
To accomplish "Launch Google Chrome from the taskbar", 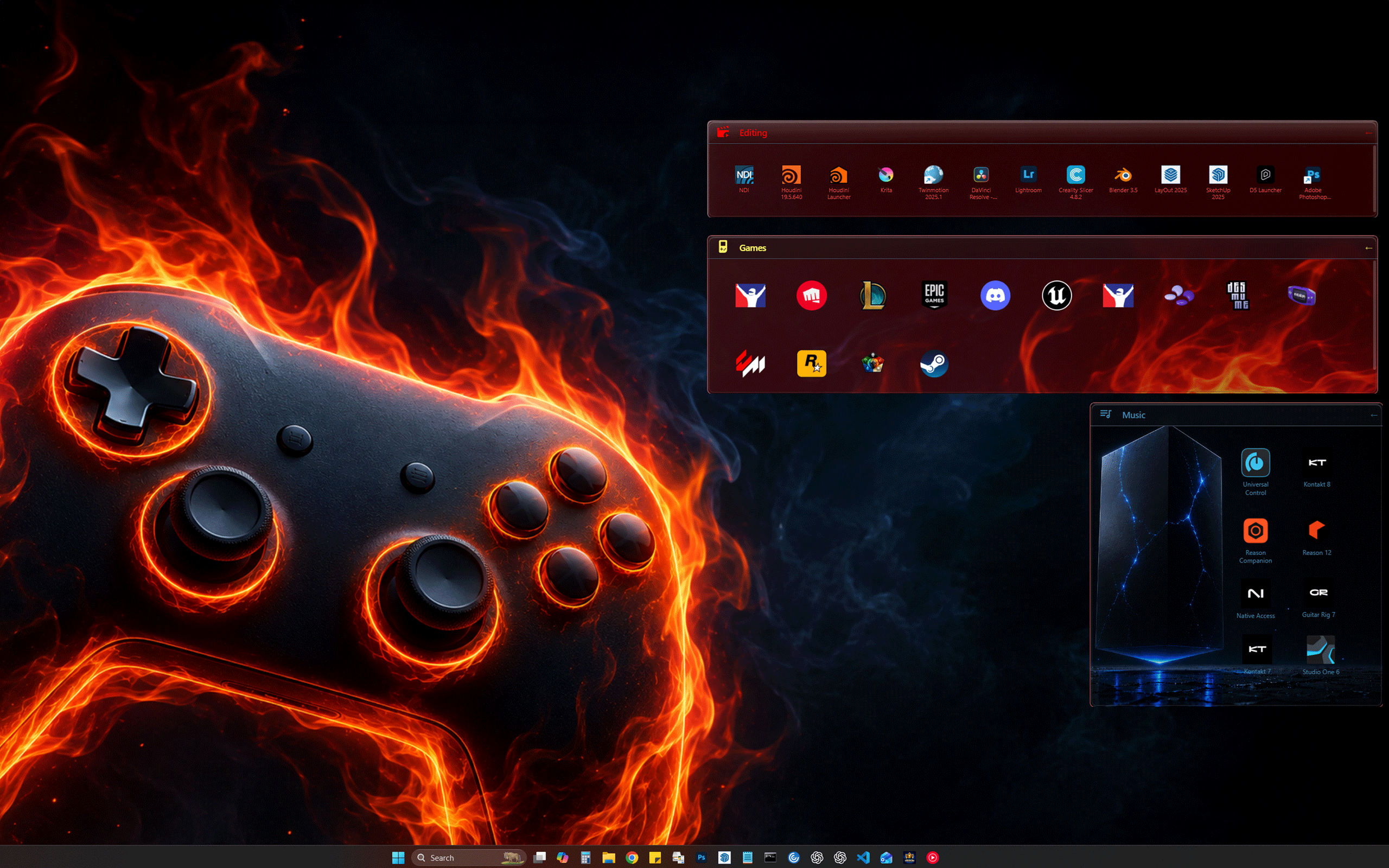I will coord(632,858).
